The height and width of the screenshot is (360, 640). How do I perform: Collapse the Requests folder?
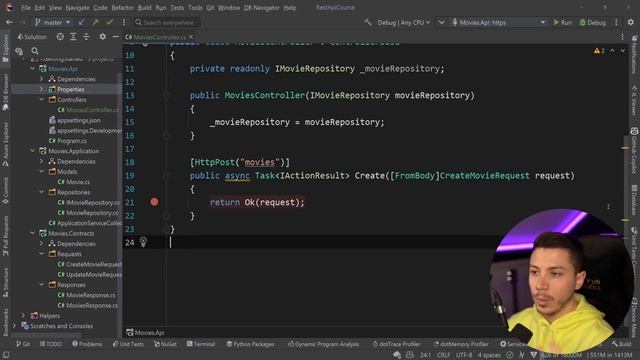pos(42,253)
